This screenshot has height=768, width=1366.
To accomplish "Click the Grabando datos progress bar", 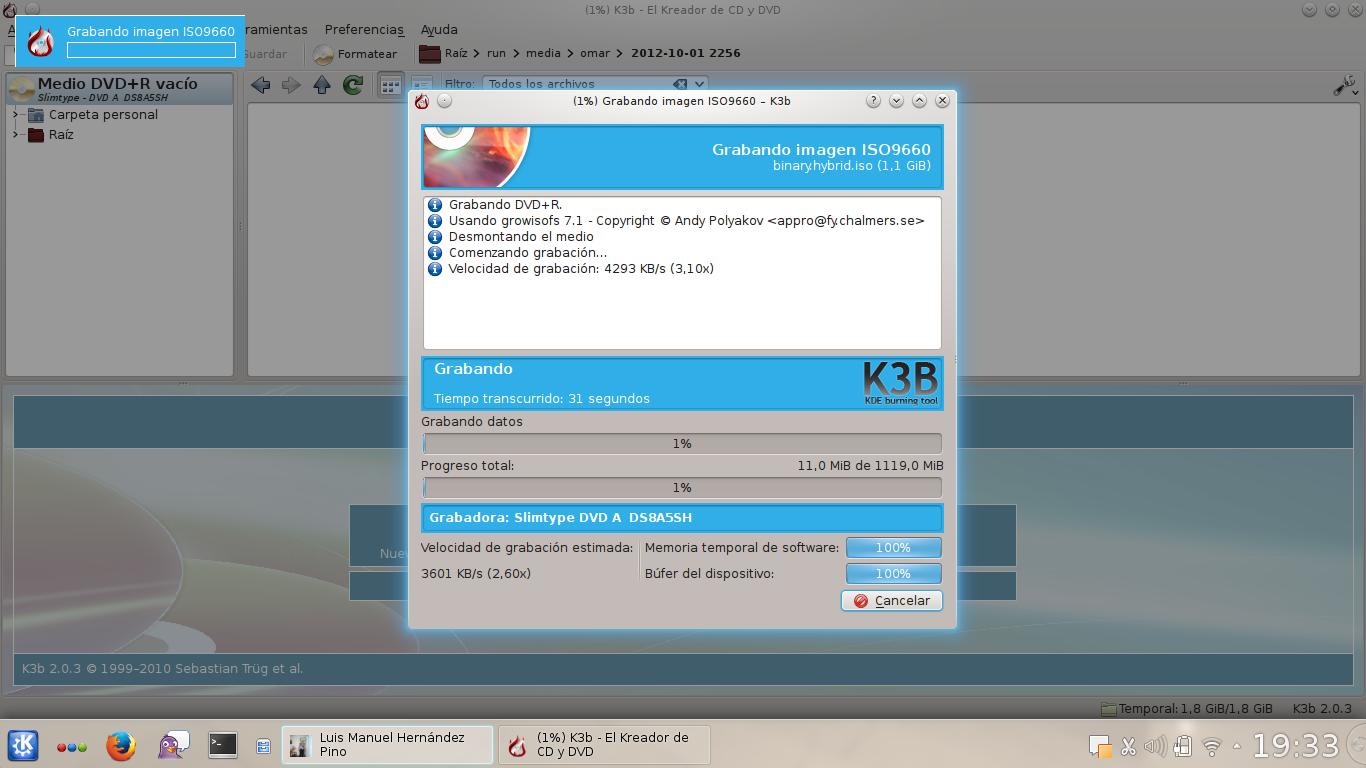I will (x=682, y=443).
